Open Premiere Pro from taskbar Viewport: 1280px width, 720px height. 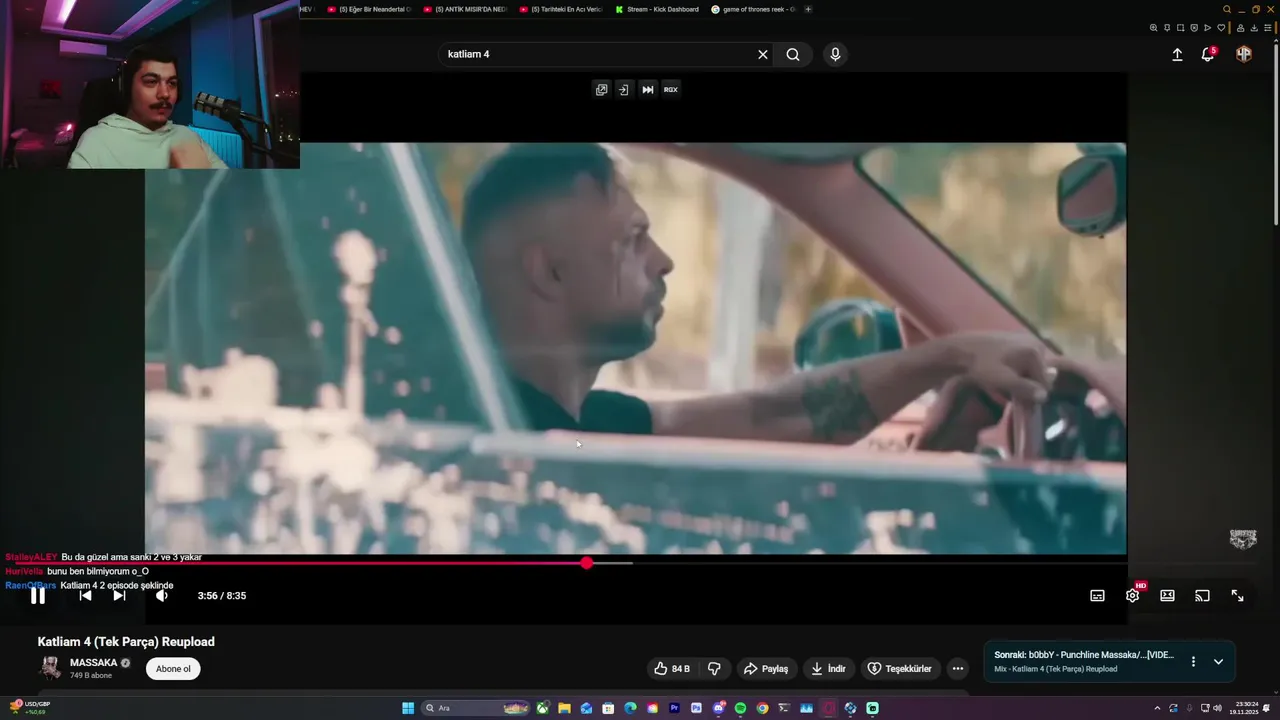(674, 708)
